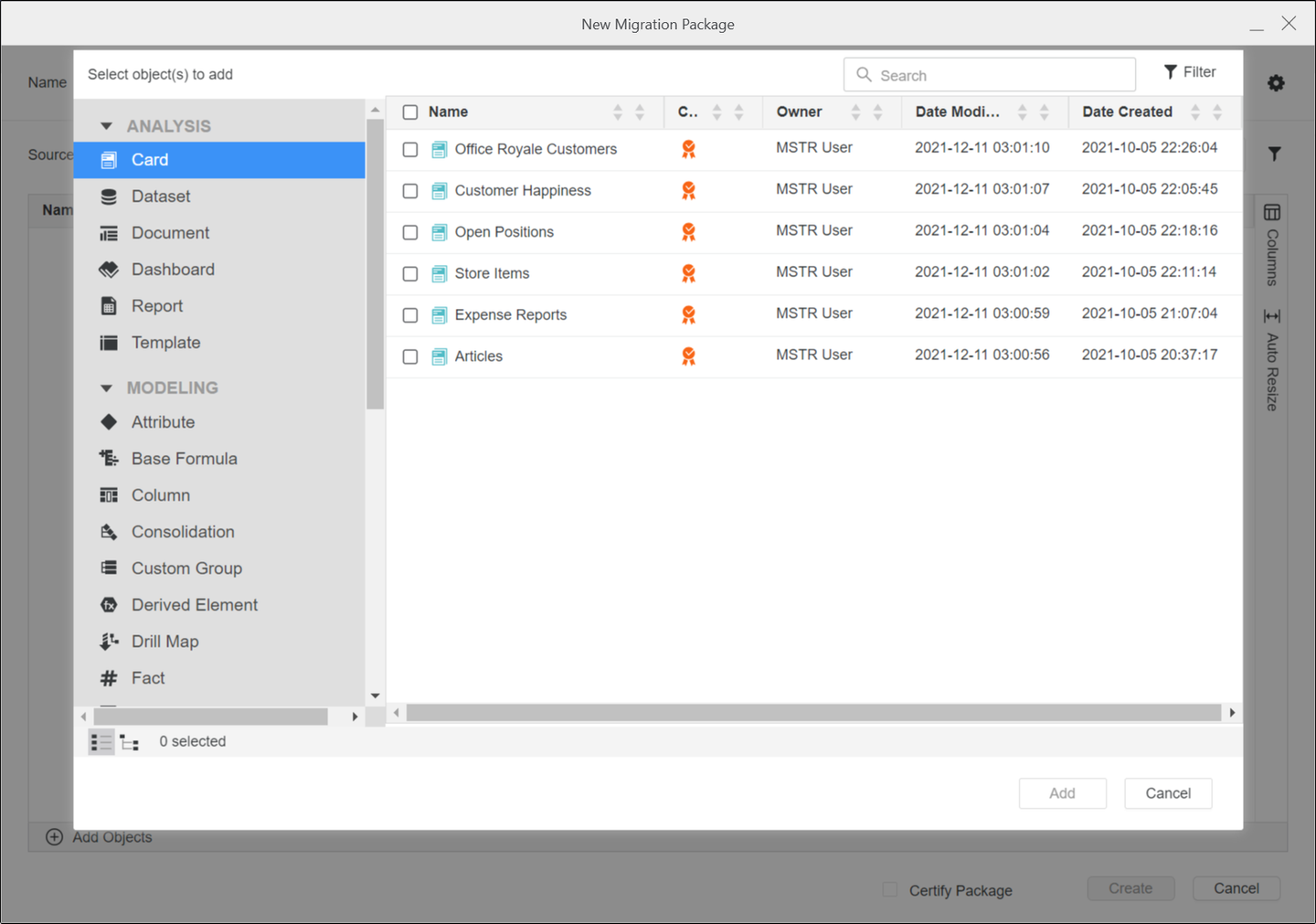1316x924 pixels.
Task: Click the Drill Map icon
Action: pos(109,642)
